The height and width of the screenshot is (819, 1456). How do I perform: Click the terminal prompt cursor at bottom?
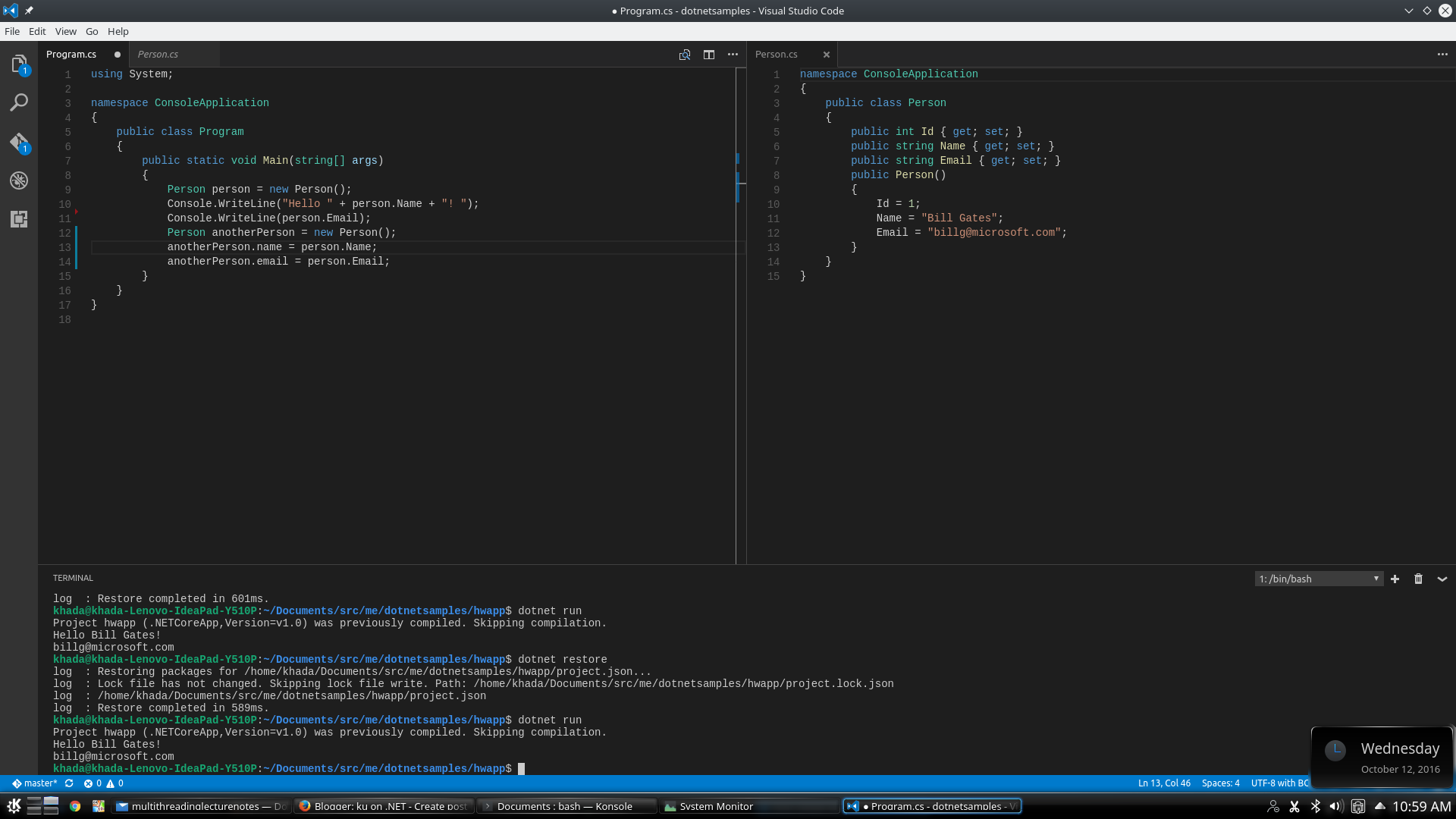coord(521,769)
